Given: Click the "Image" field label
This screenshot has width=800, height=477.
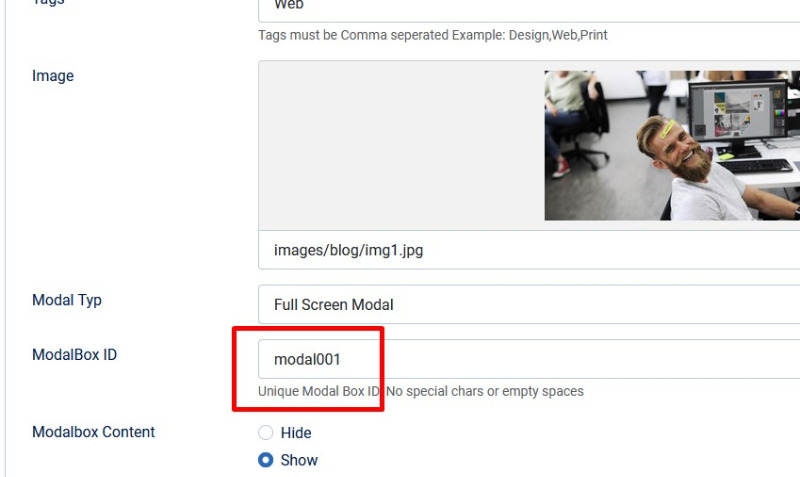Looking at the screenshot, I should pyautogui.click(x=53, y=76).
